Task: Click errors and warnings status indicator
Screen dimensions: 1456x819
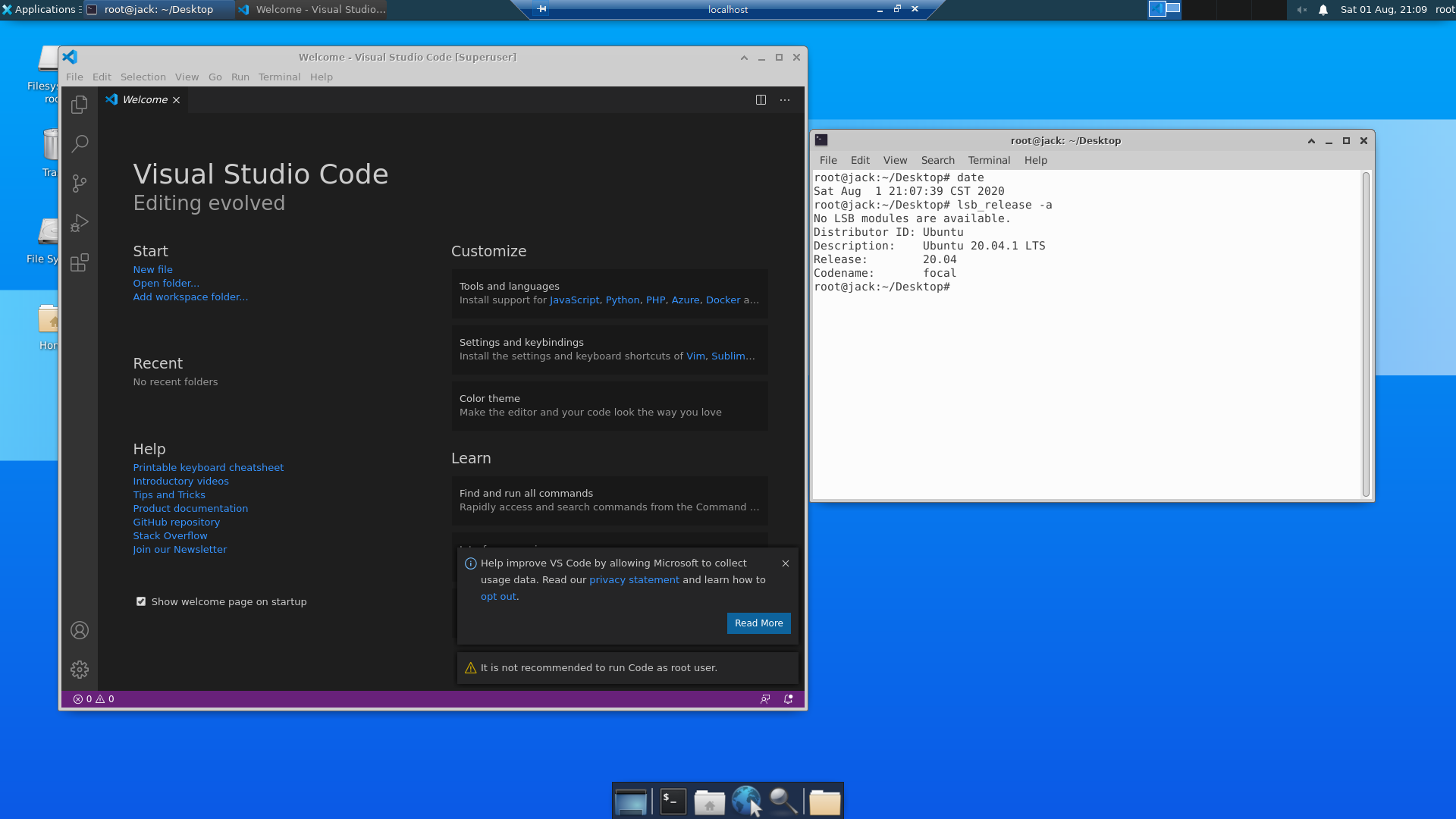Action: pyautogui.click(x=94, y=699)
